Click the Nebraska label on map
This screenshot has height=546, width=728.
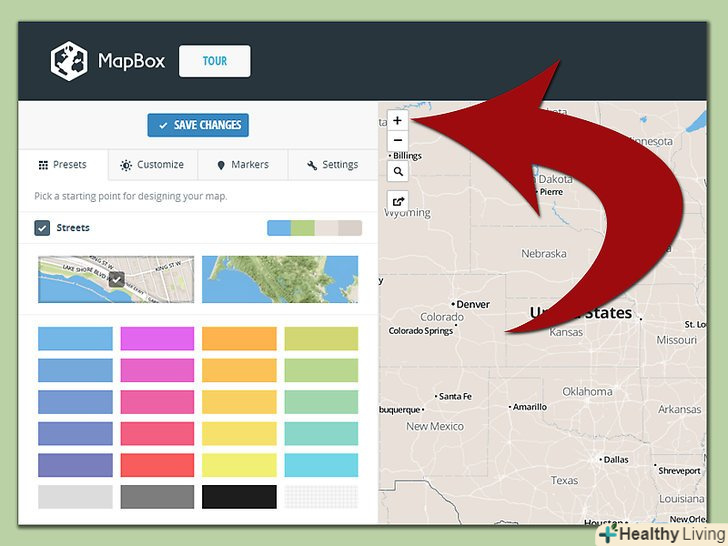(x=544, y=254)
